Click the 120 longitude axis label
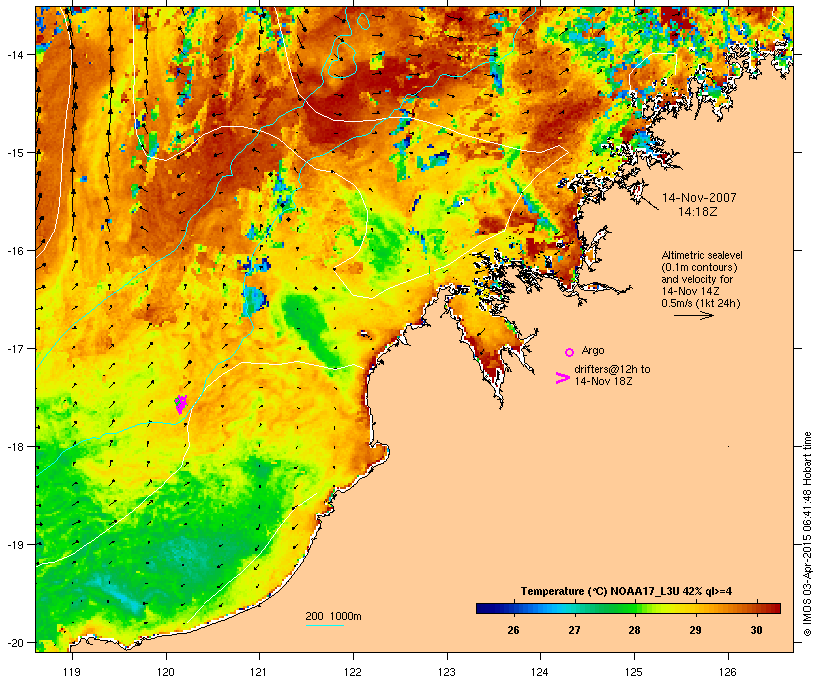This screenshot has width=820, height=680. (166, 672)
